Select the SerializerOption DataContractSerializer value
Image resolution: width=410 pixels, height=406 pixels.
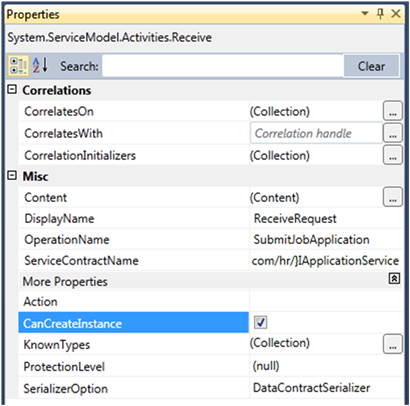coord(311,388)
